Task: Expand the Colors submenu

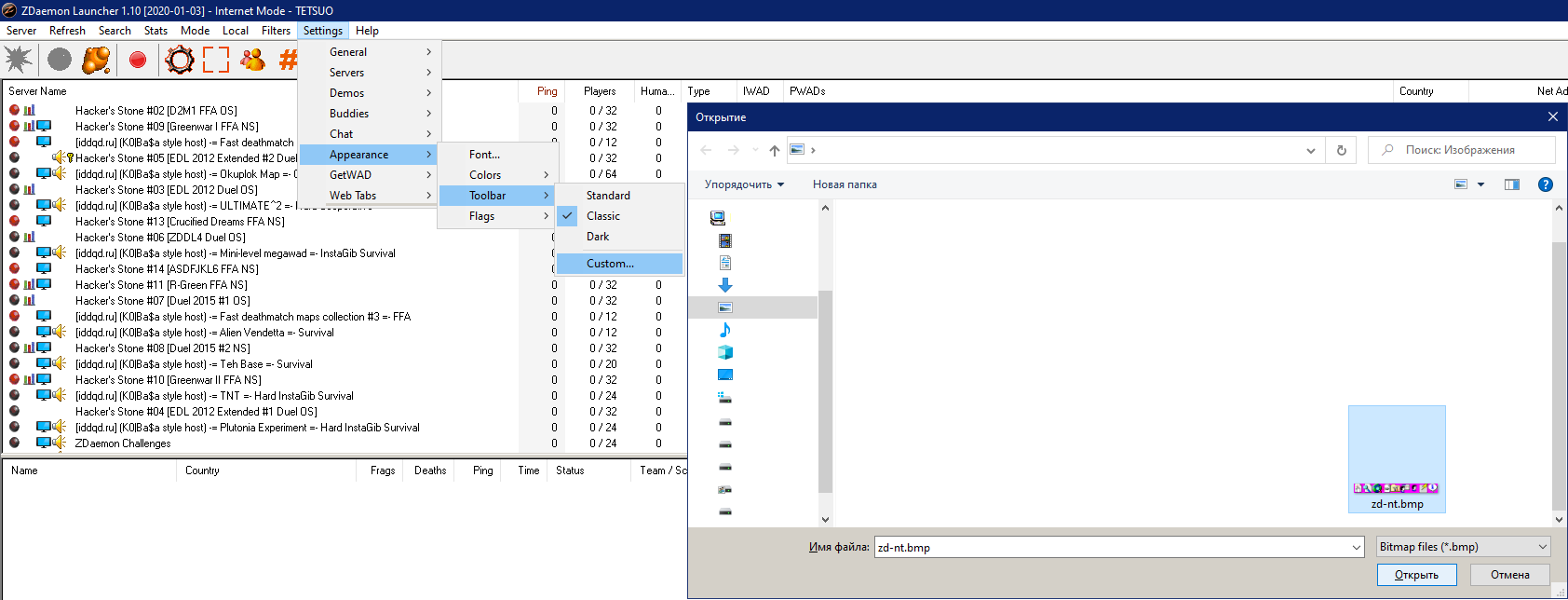Action: click(x=497, y=175)
